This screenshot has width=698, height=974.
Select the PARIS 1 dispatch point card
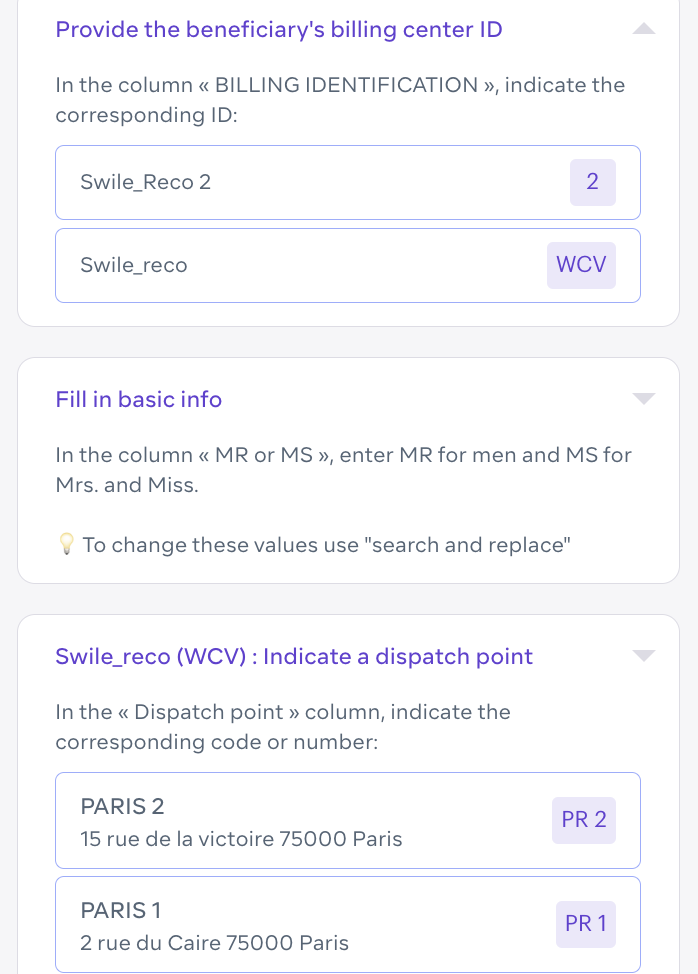click(x=348, y=924)
